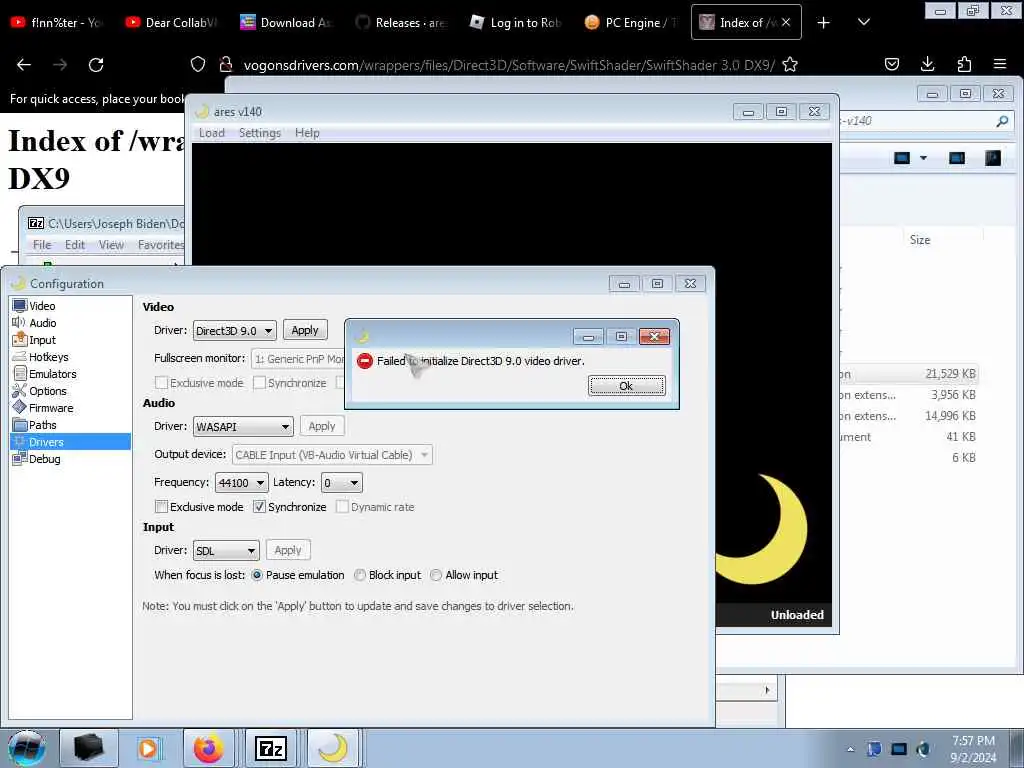Toggle Audio Exclusive mode checkbox
This screenshot has width=1024, height=768.
(x=161, y=507)
